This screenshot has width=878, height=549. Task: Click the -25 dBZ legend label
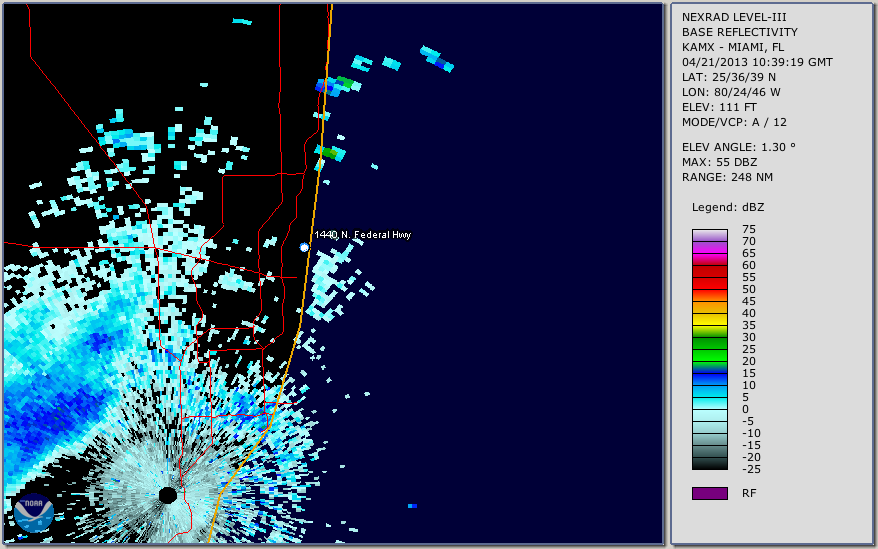point(751,469)
